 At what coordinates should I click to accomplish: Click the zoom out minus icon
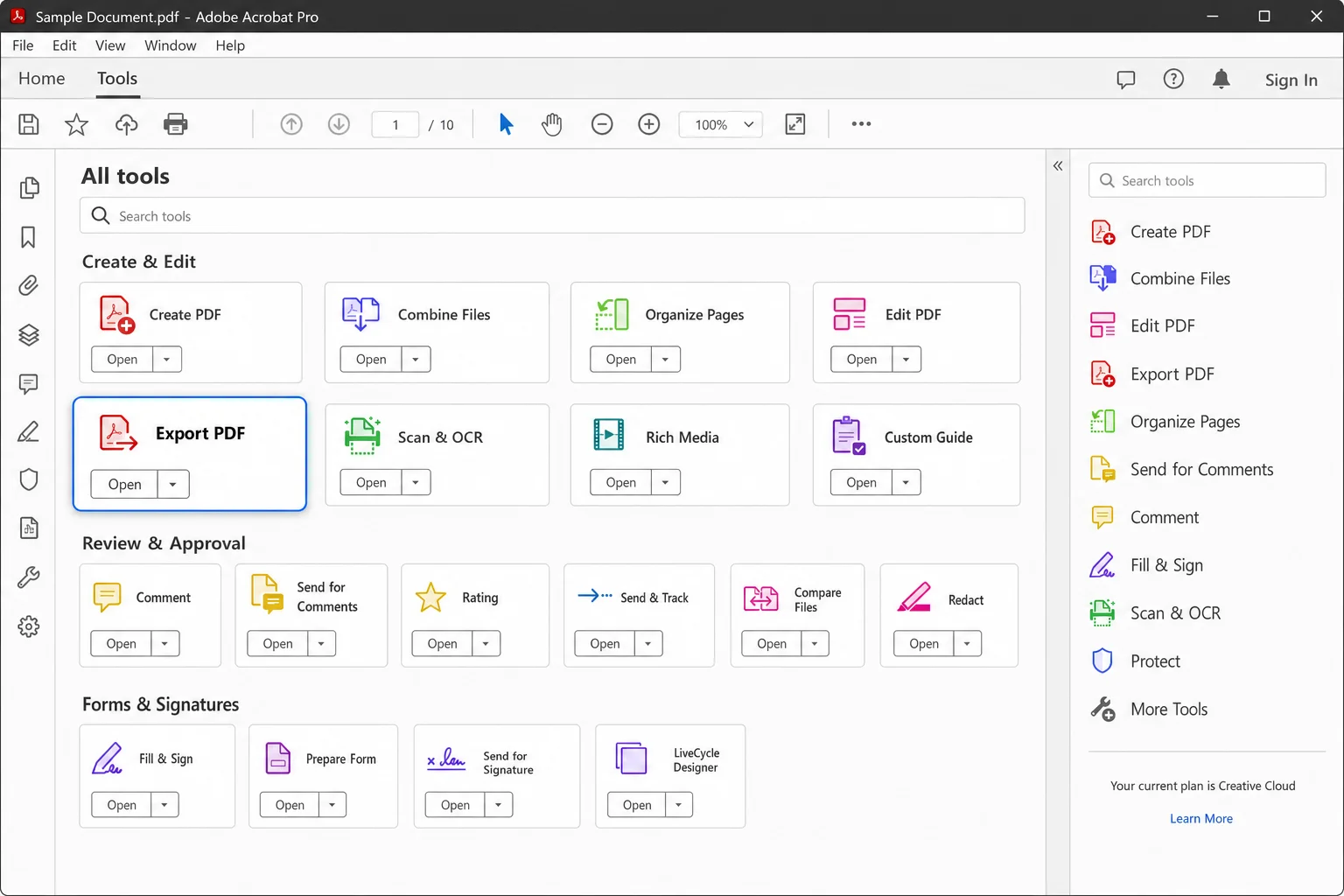(602, 124)
